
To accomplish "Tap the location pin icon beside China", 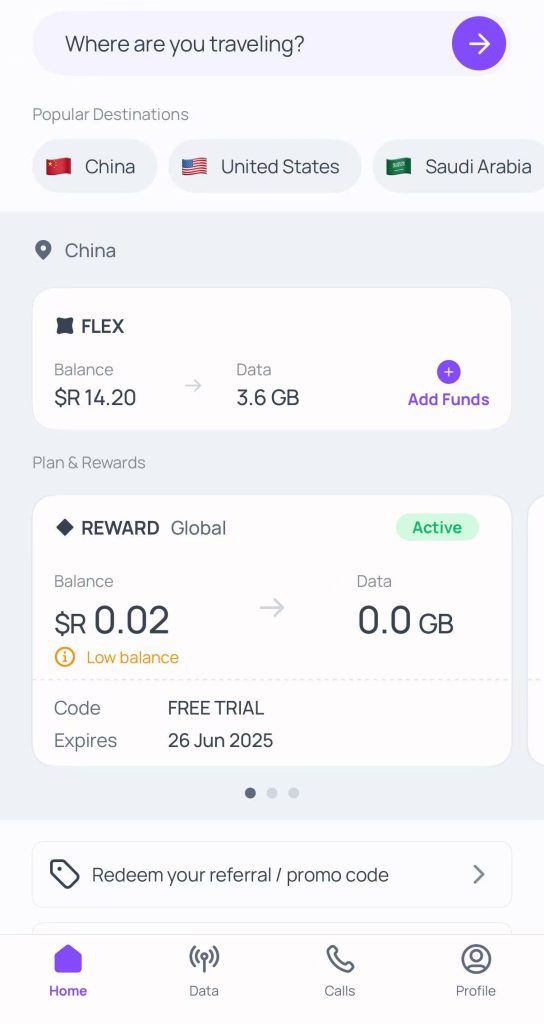I will point(43,250).
